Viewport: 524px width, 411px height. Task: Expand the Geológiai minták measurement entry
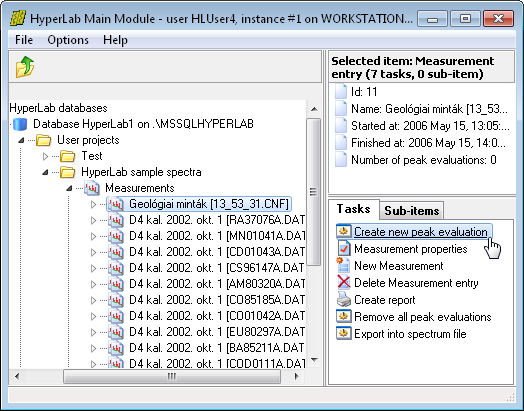click(x=94, y=204)
